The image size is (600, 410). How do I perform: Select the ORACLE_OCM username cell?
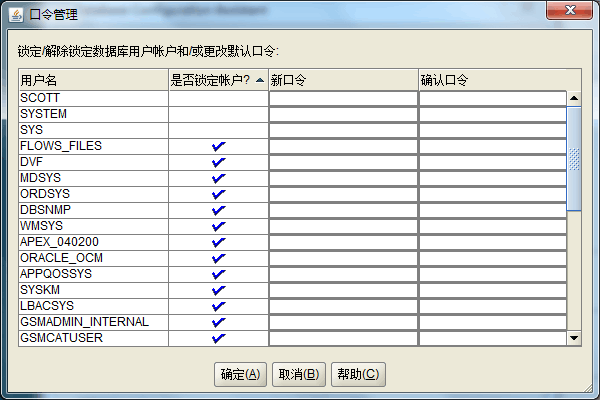coord(93,258)
